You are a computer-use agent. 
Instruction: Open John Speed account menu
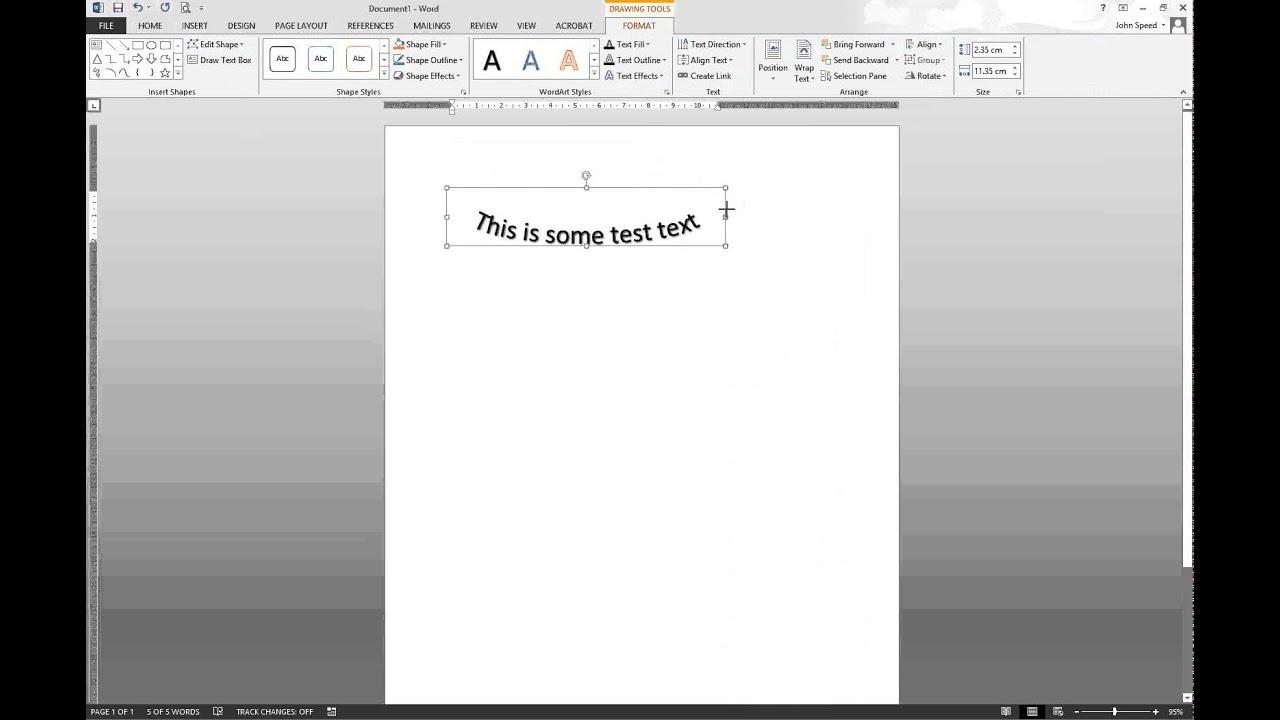[1141, 26]
